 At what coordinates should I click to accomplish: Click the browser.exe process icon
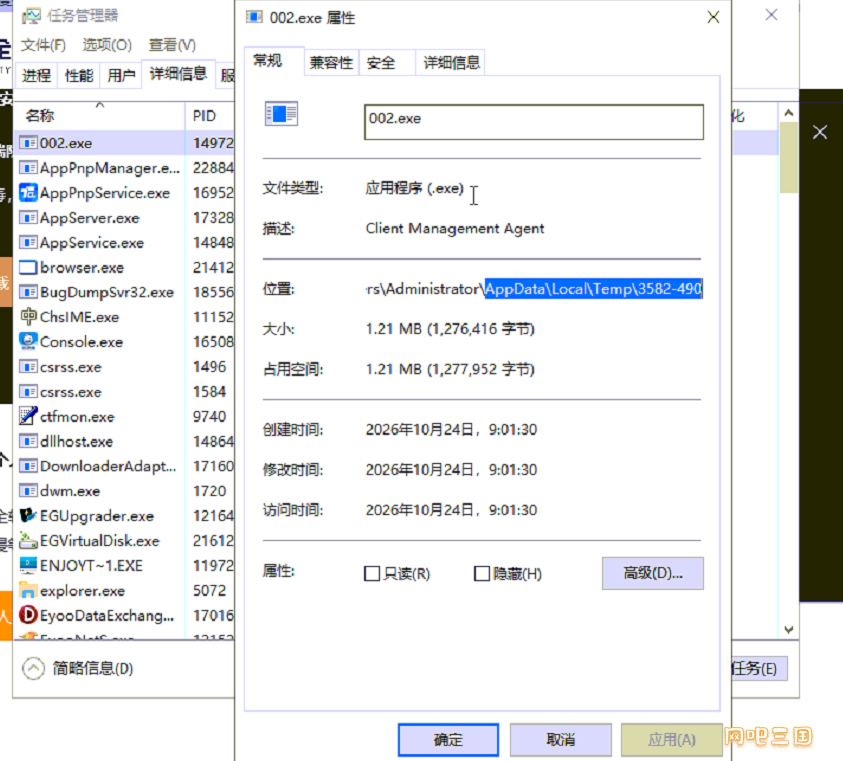pos(28,267)
